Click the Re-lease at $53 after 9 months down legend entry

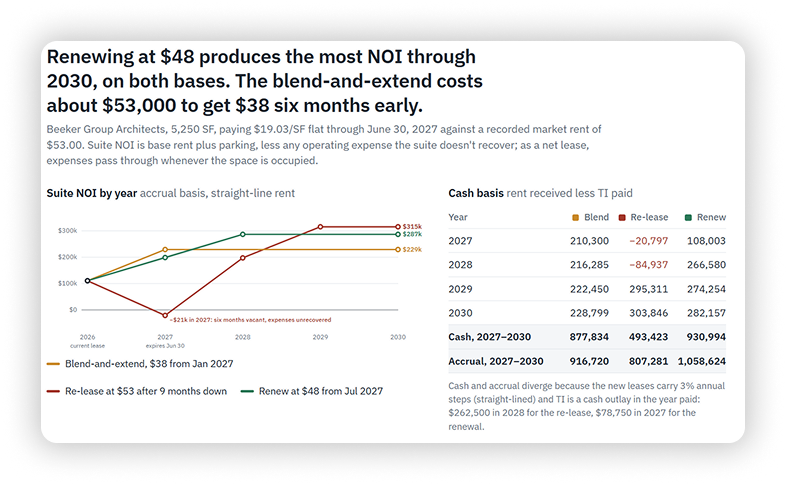point(137,391)
